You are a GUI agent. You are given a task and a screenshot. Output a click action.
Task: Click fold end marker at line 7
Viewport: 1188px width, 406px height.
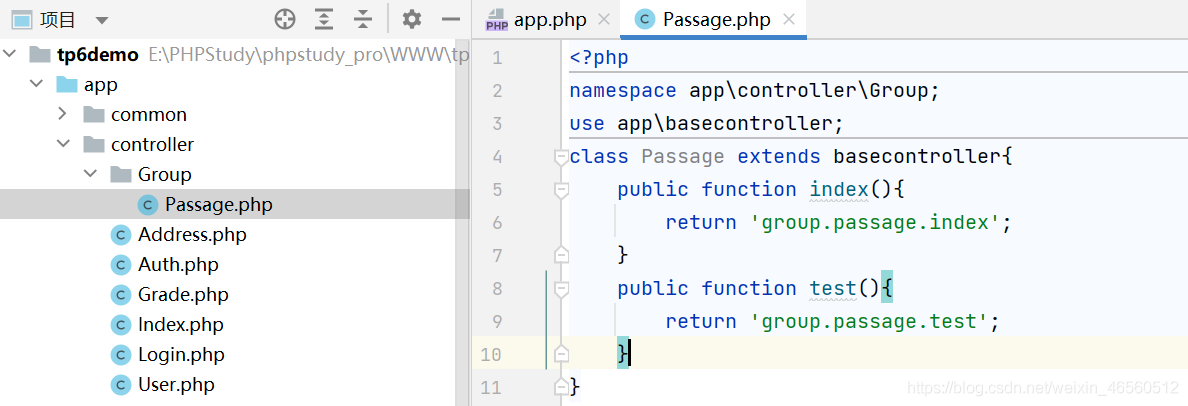[x=561, y=255]
